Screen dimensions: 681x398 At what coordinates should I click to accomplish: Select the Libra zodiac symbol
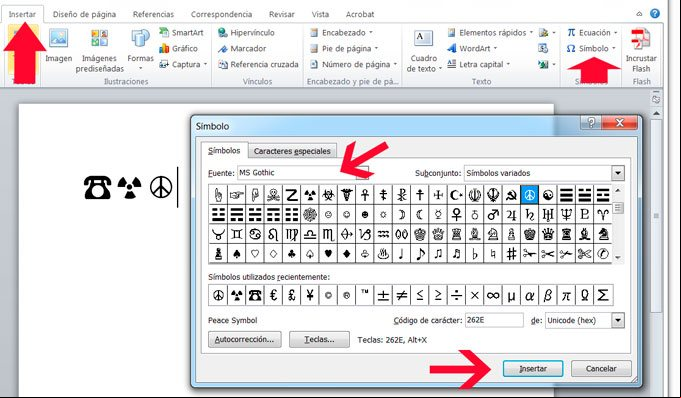click(x=310, y=234)
